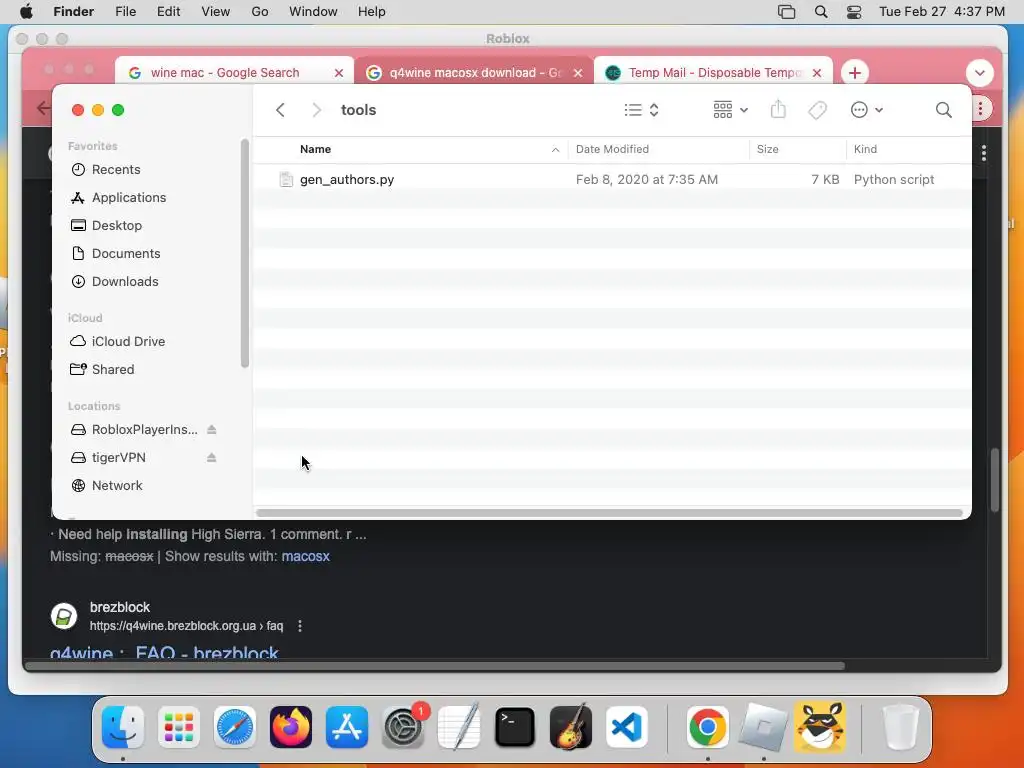Screen dimensions: 1024x768
Task: Click the macosx link in search results
Action: point(306,556)
